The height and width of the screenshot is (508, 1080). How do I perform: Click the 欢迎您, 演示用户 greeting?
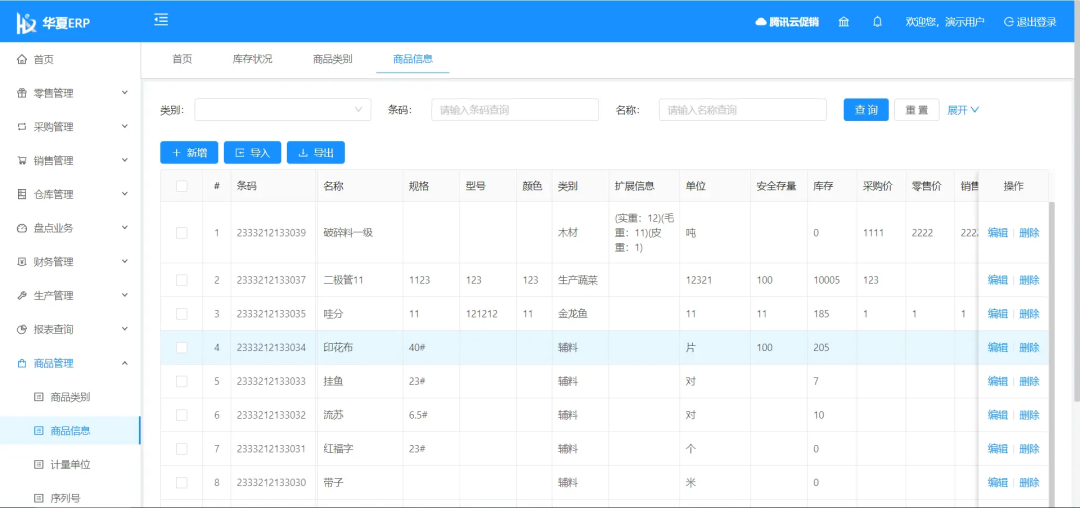point(945,22)
